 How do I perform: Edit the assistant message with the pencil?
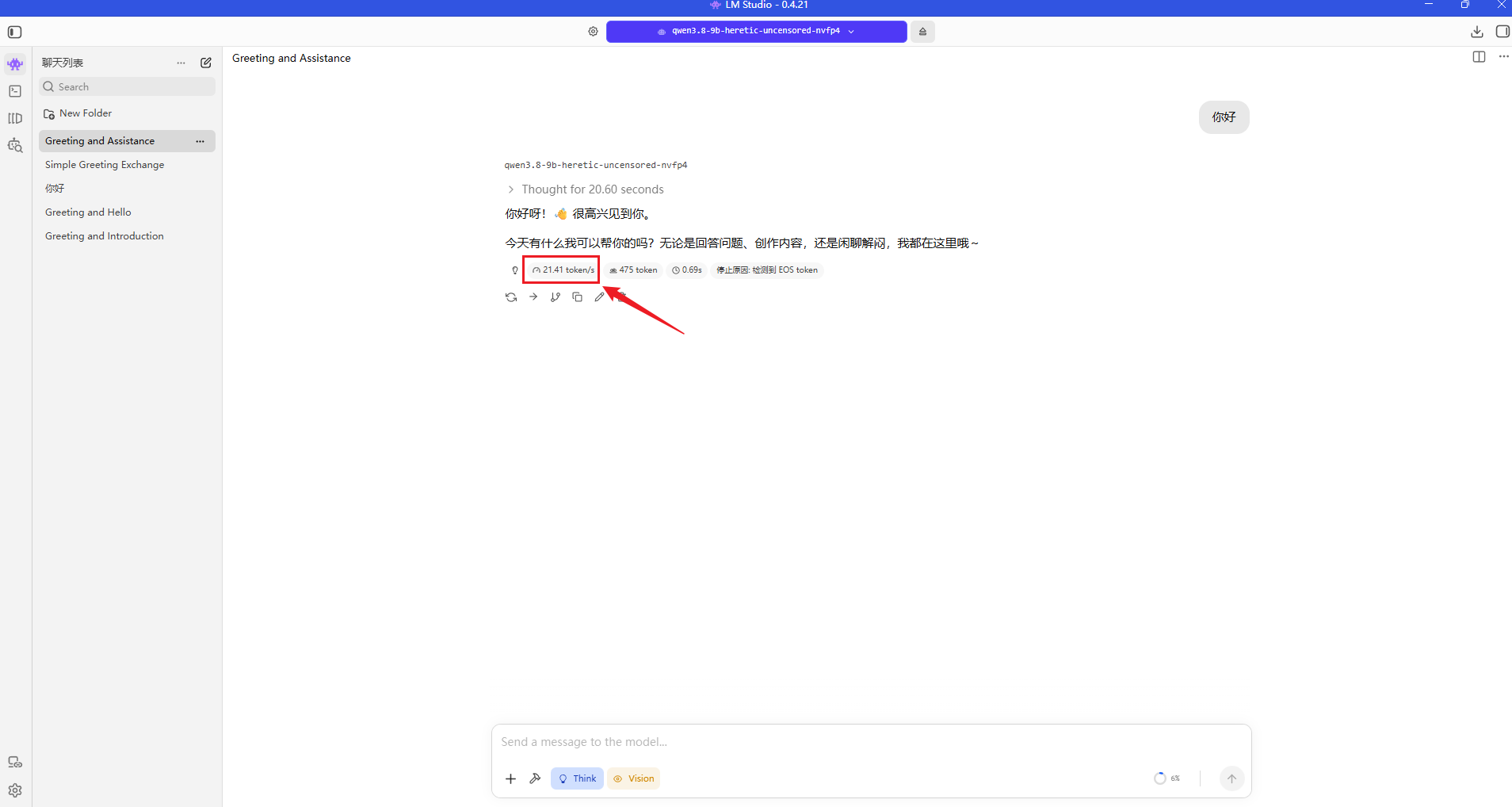[x=599, y=297]
